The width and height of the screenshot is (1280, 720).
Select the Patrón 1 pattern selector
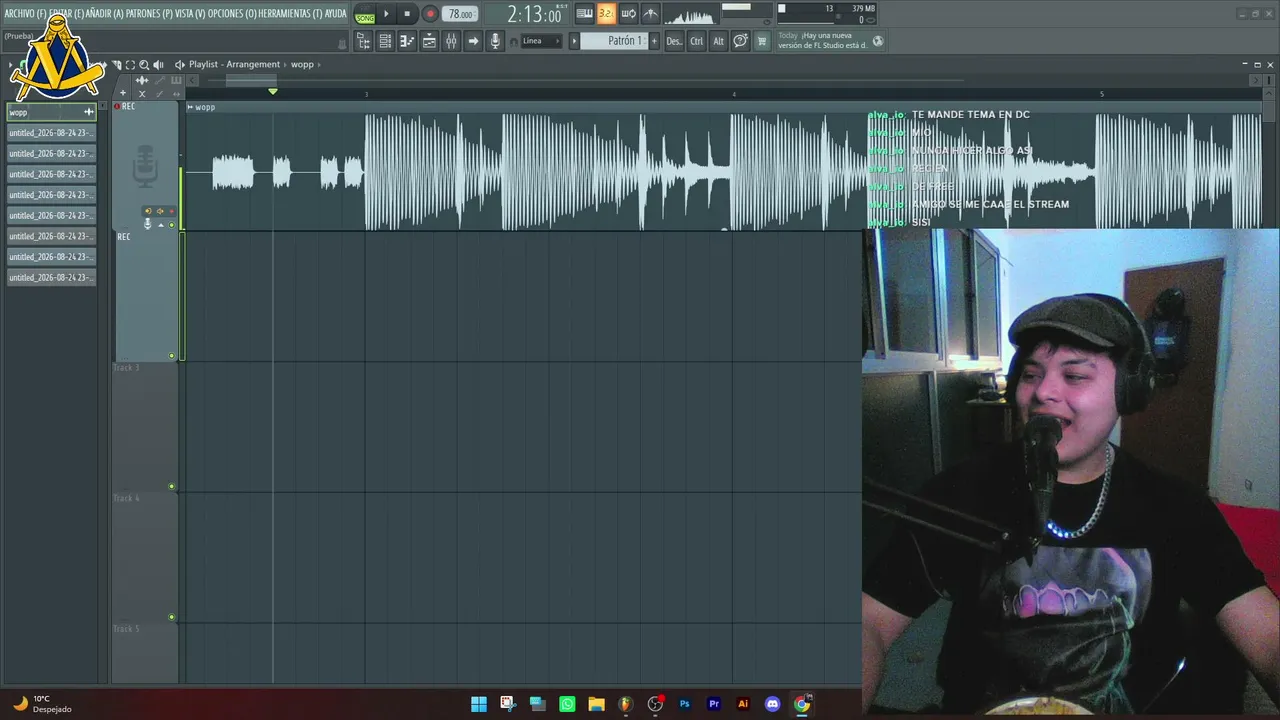[614, 41]
